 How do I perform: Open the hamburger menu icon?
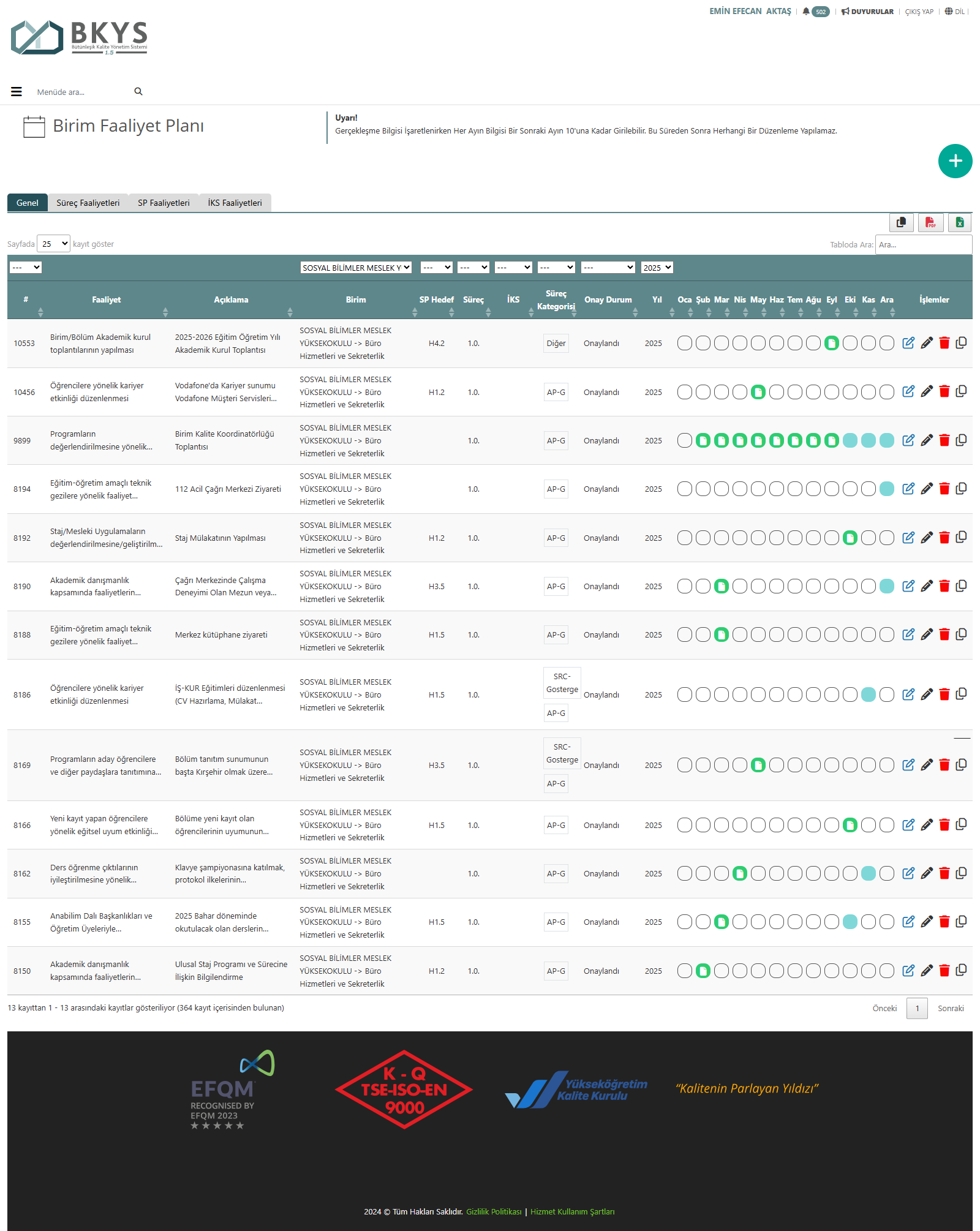click(x=17, y=92)
